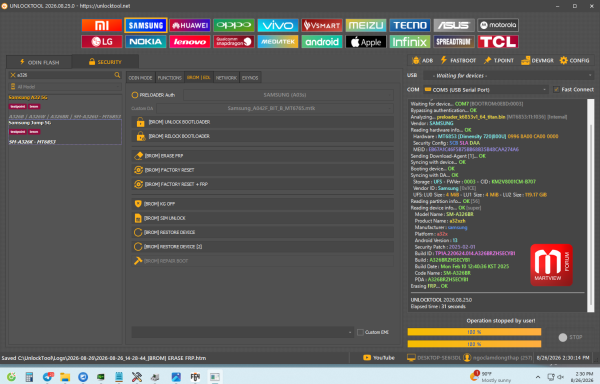Open the BROM | EDL tab
Viewport: 600px width, 384px height.
tap(199, 78)
